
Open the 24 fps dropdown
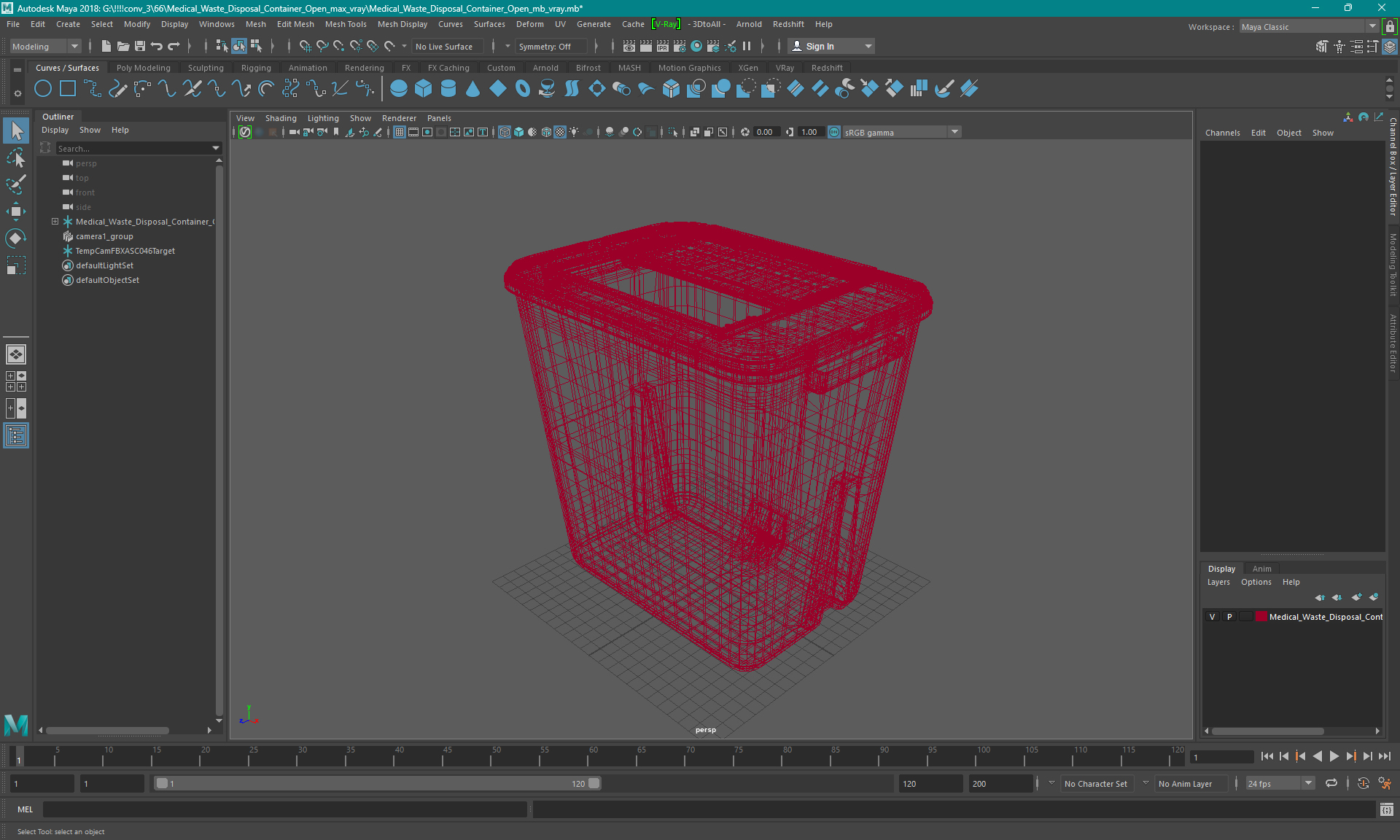pos(1279,784)
